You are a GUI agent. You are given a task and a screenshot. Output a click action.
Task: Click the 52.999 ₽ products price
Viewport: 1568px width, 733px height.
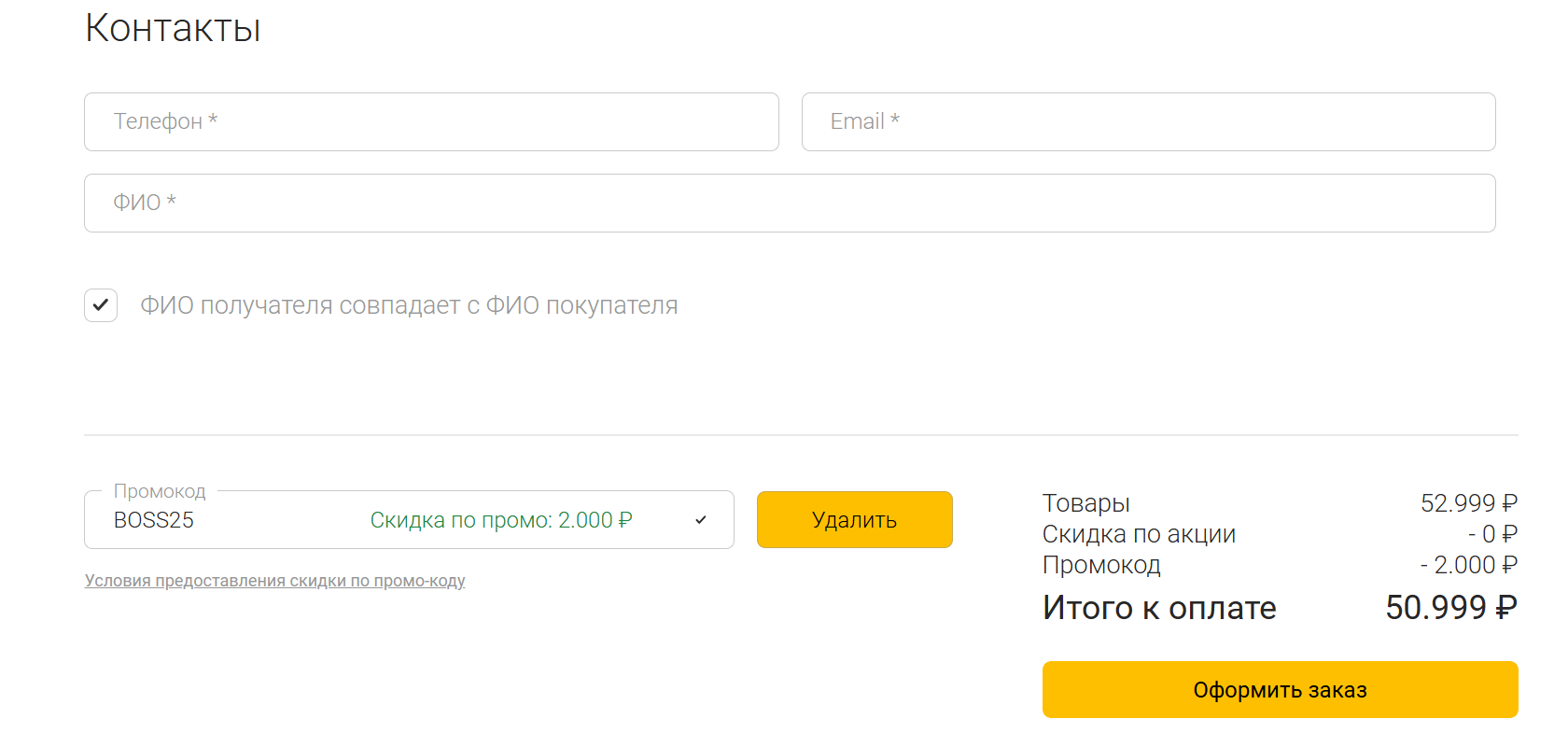[1467, 502]
